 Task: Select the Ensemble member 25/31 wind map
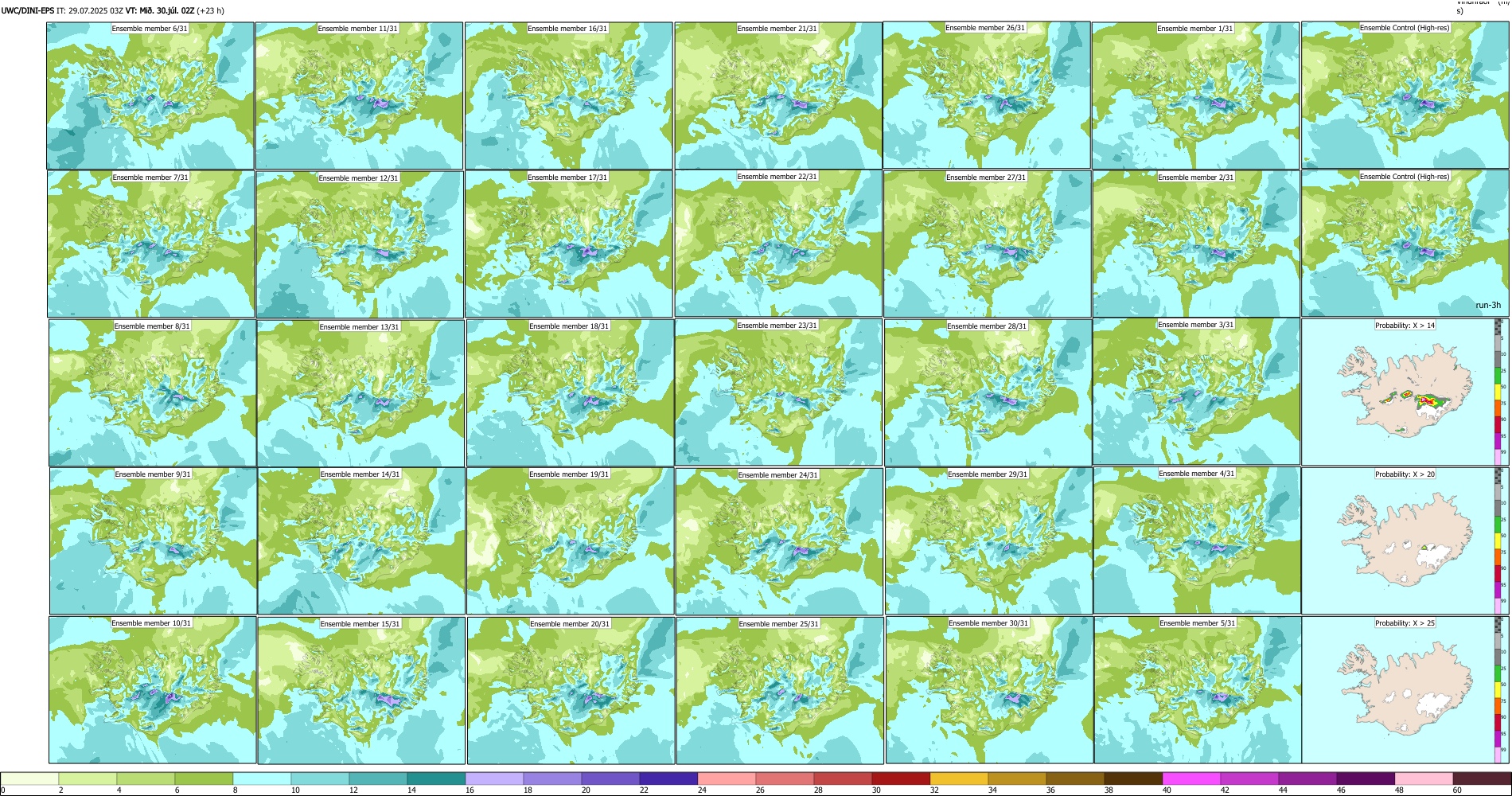coord(780,691)
